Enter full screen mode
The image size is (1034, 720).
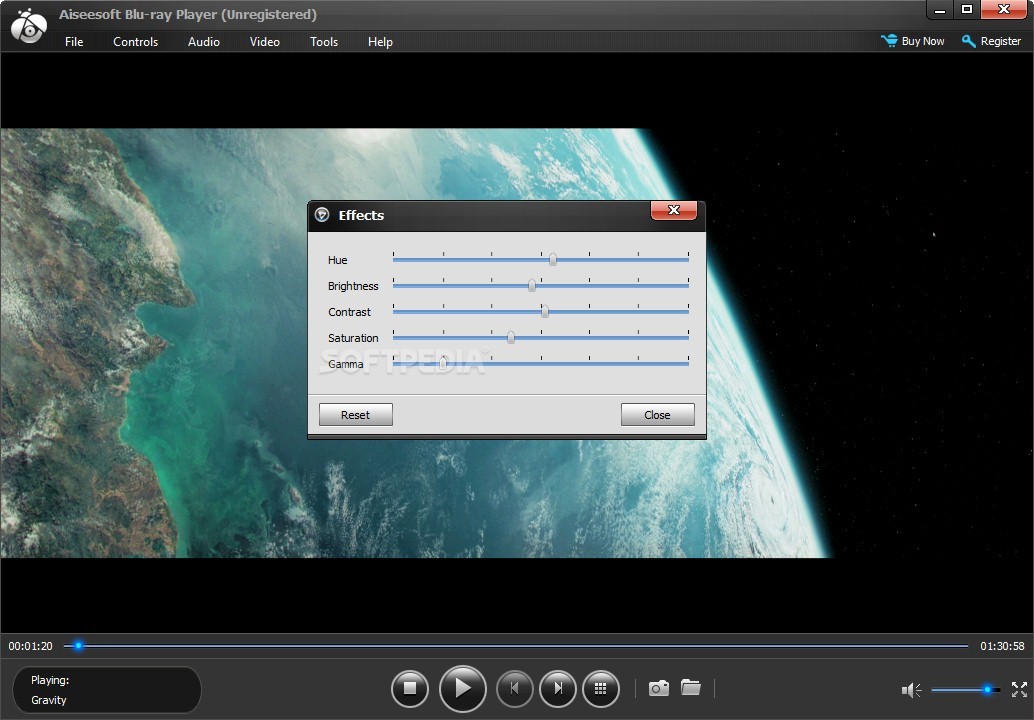pos(1019,689)
